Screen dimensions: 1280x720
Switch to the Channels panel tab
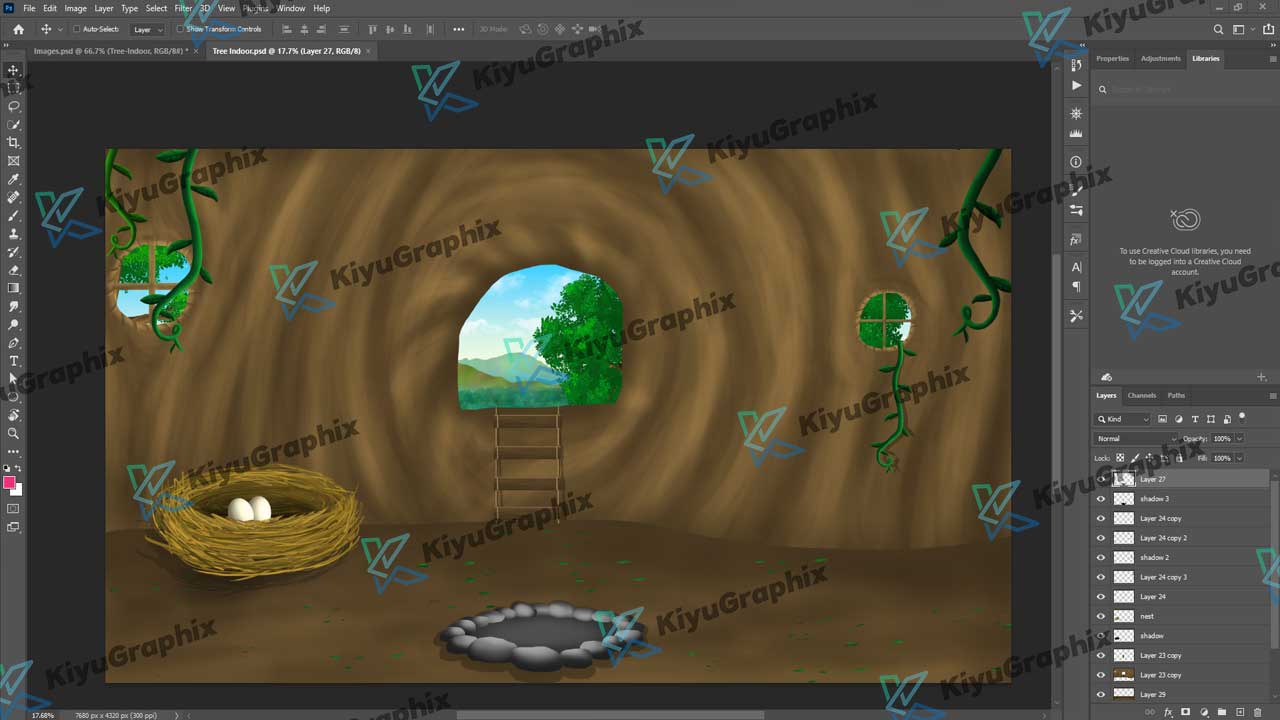[x=1141, y=395]
